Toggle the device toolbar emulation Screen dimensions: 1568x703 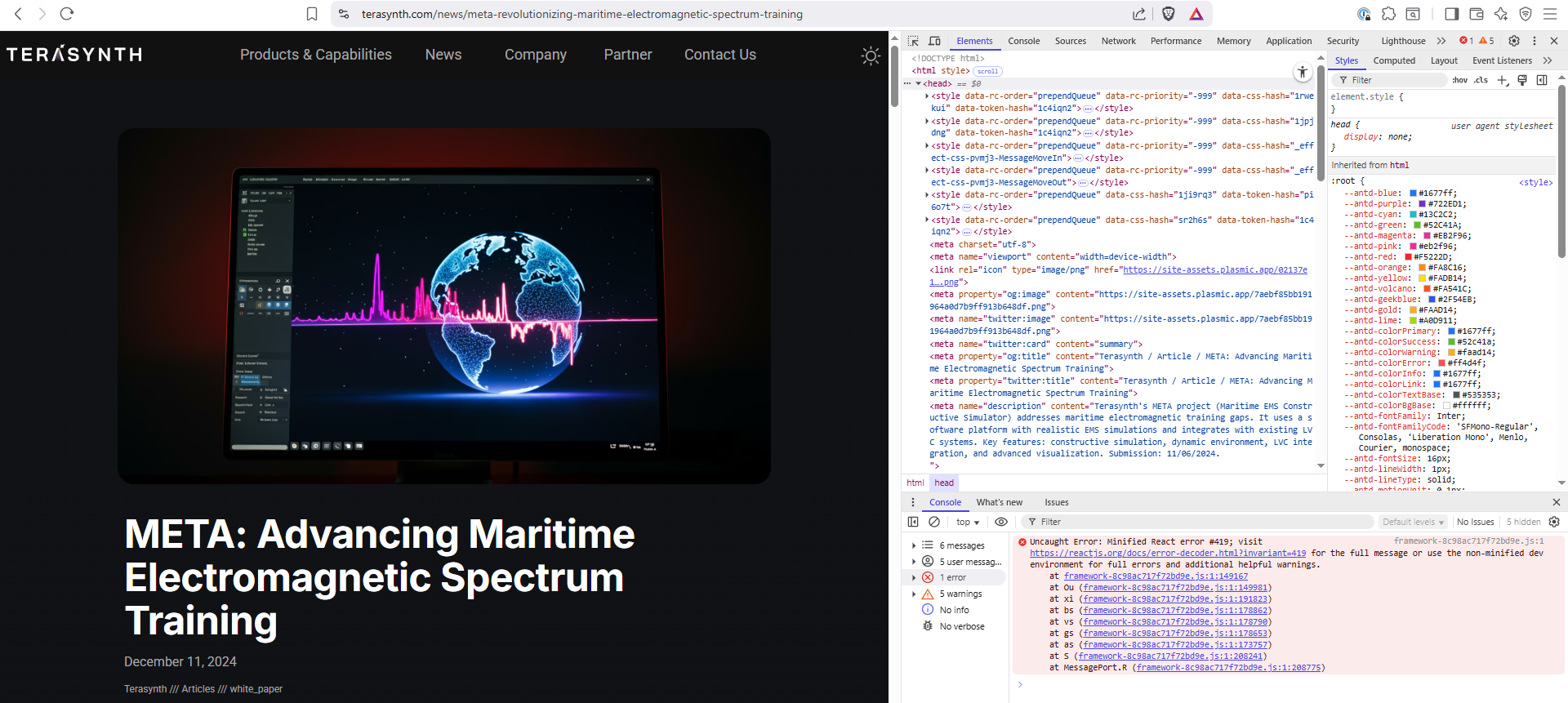(x=934, y=41)
